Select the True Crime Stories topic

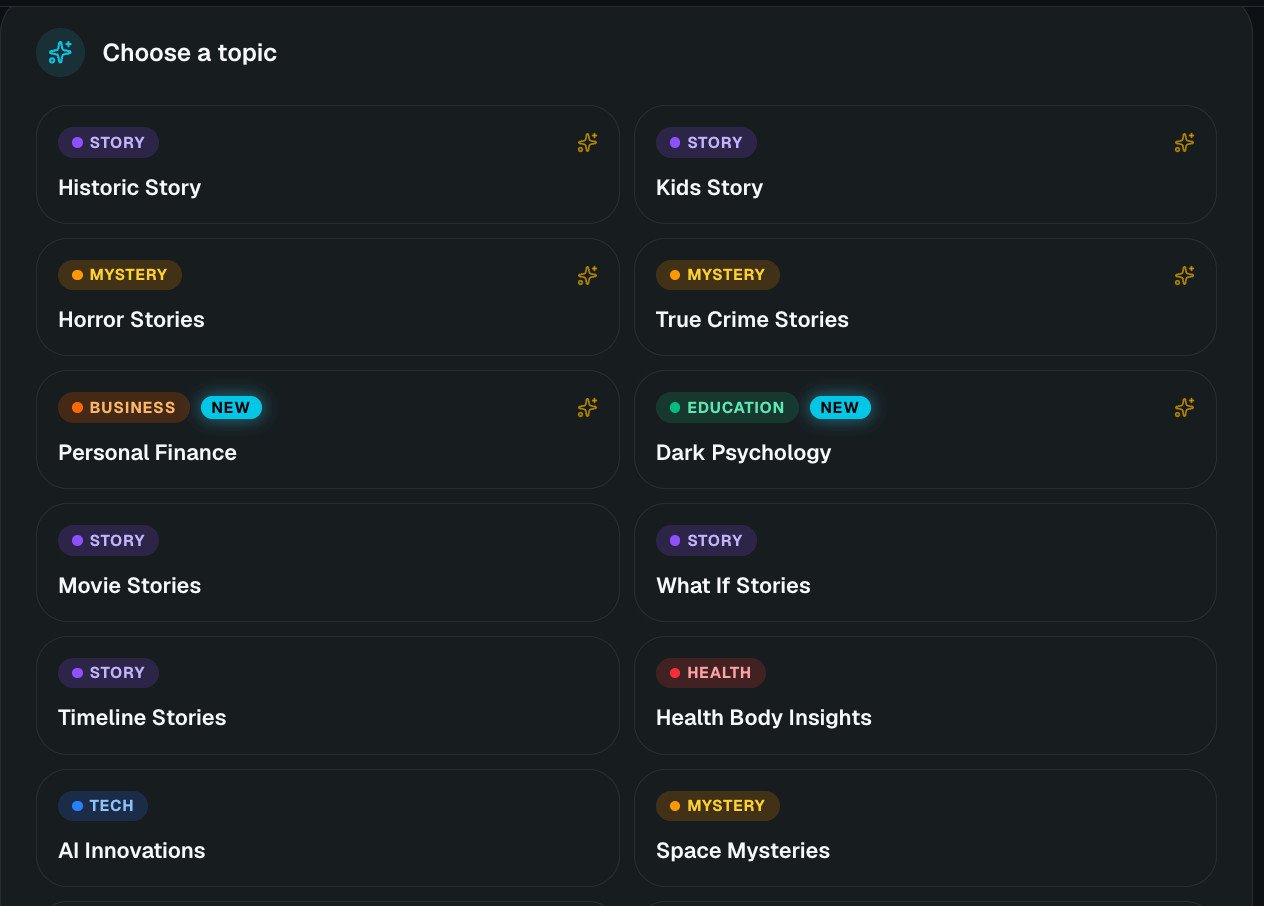point(925,297)
